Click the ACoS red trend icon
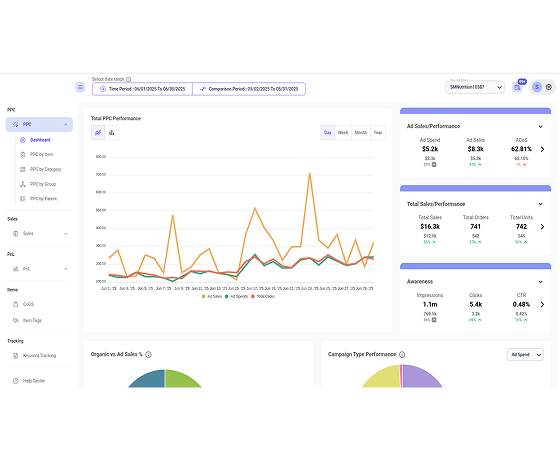 point(525,165)
